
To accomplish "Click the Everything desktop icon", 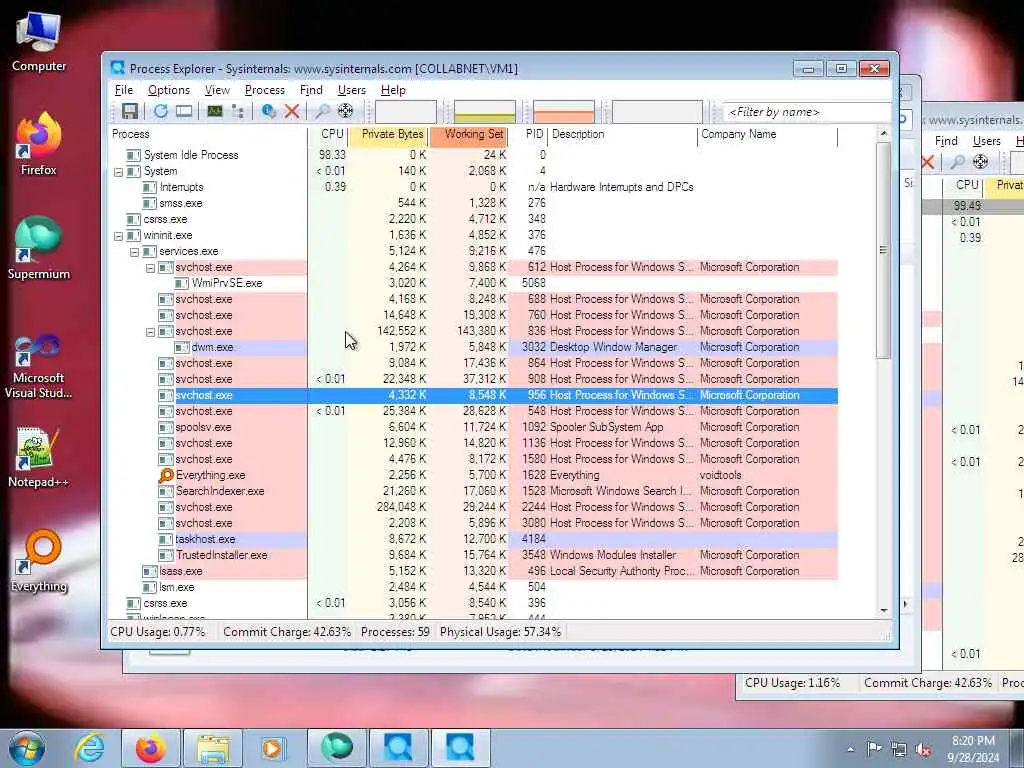I will pyautogui.click(x=39, y=562).
